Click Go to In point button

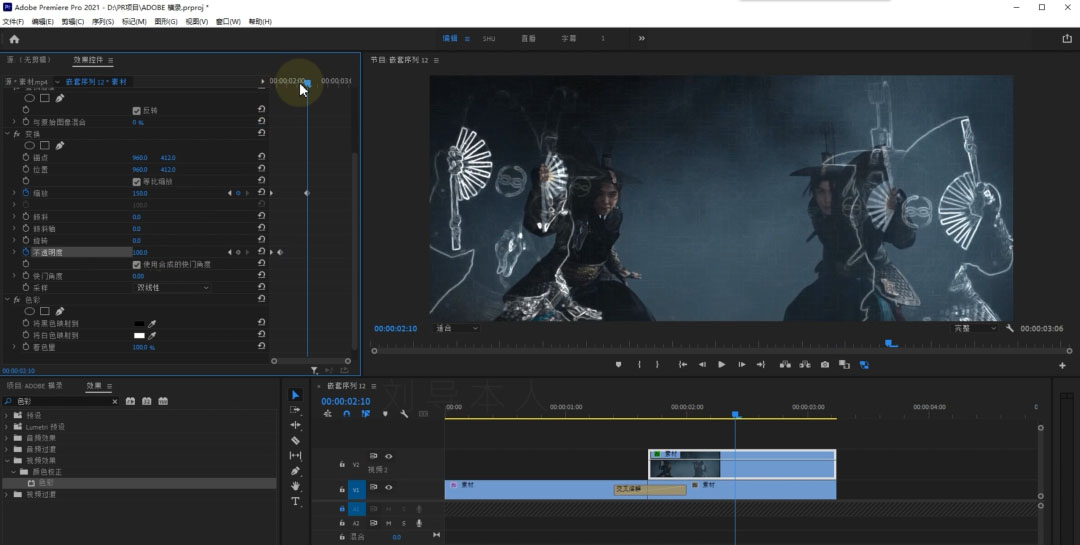683,364
